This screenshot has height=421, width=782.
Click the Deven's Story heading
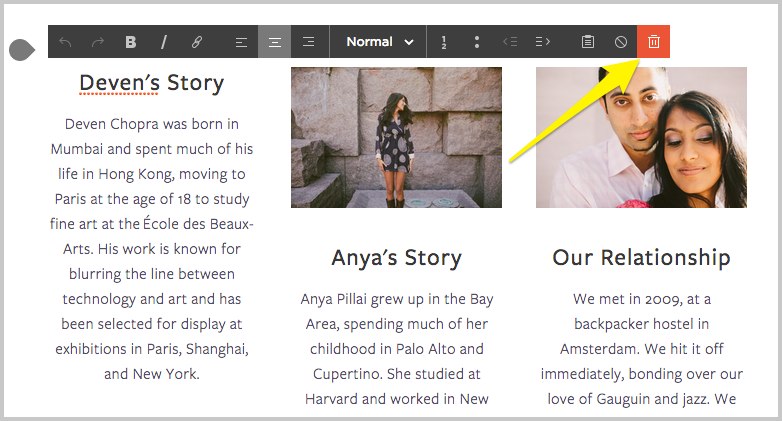click(152, 83)
